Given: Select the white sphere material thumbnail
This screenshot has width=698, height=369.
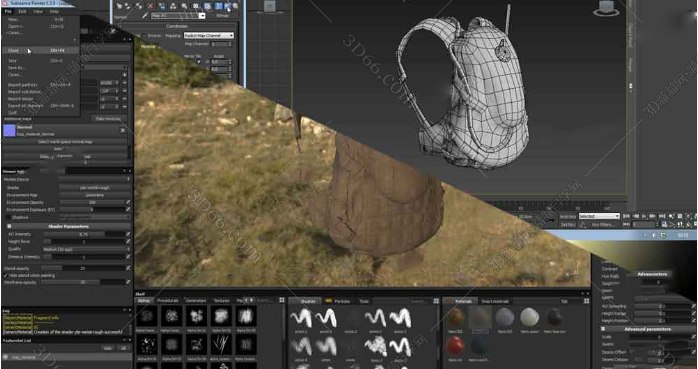Looking at the screenshot, I should click(x=530, y=317).
